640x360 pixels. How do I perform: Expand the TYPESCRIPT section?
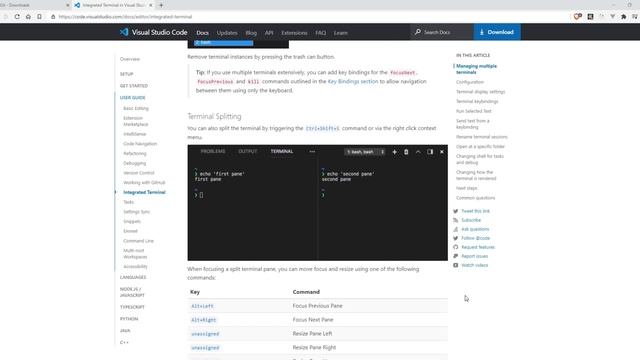[132, 307]
